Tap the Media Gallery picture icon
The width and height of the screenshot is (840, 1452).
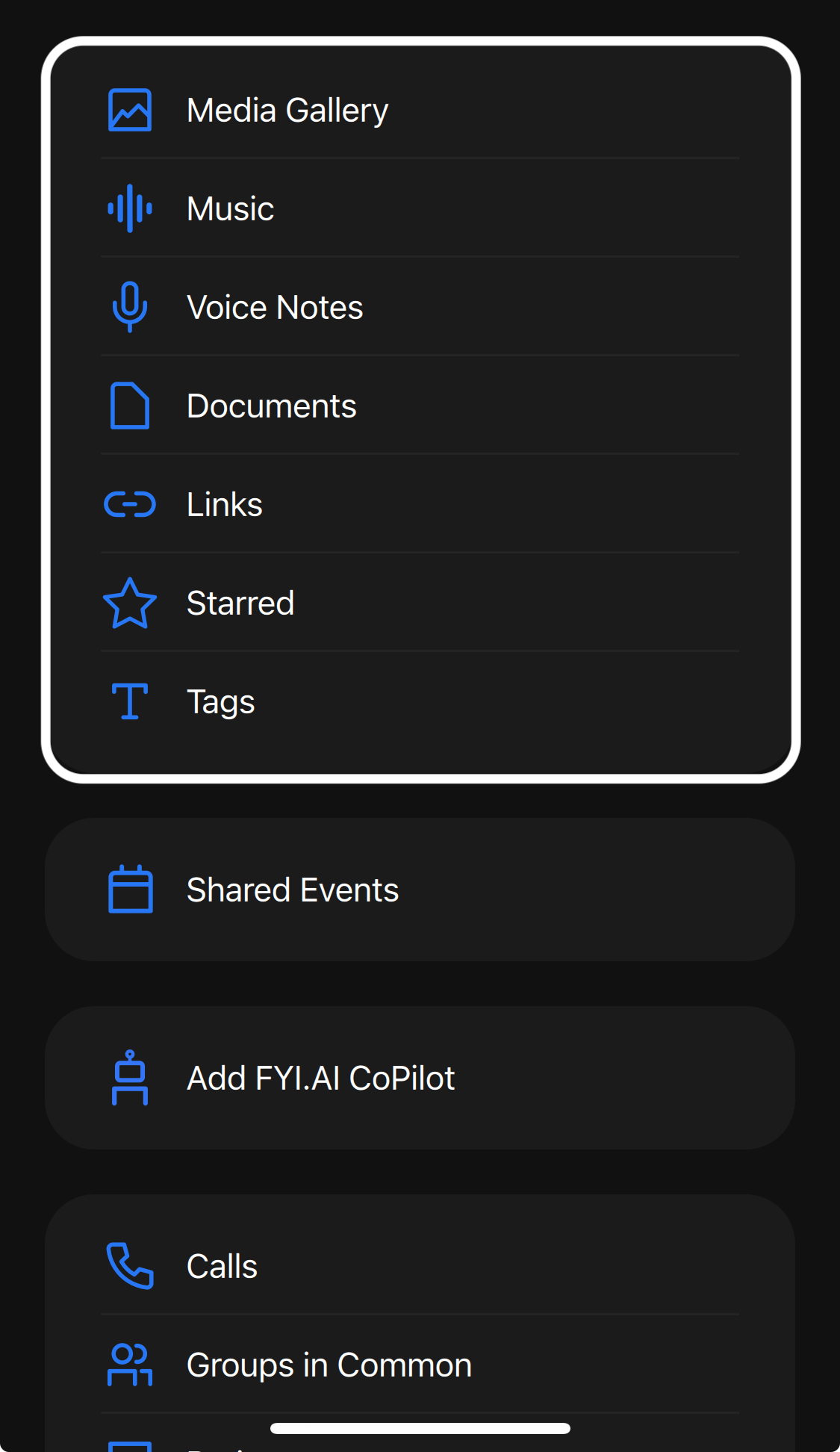tap(130, 110)
